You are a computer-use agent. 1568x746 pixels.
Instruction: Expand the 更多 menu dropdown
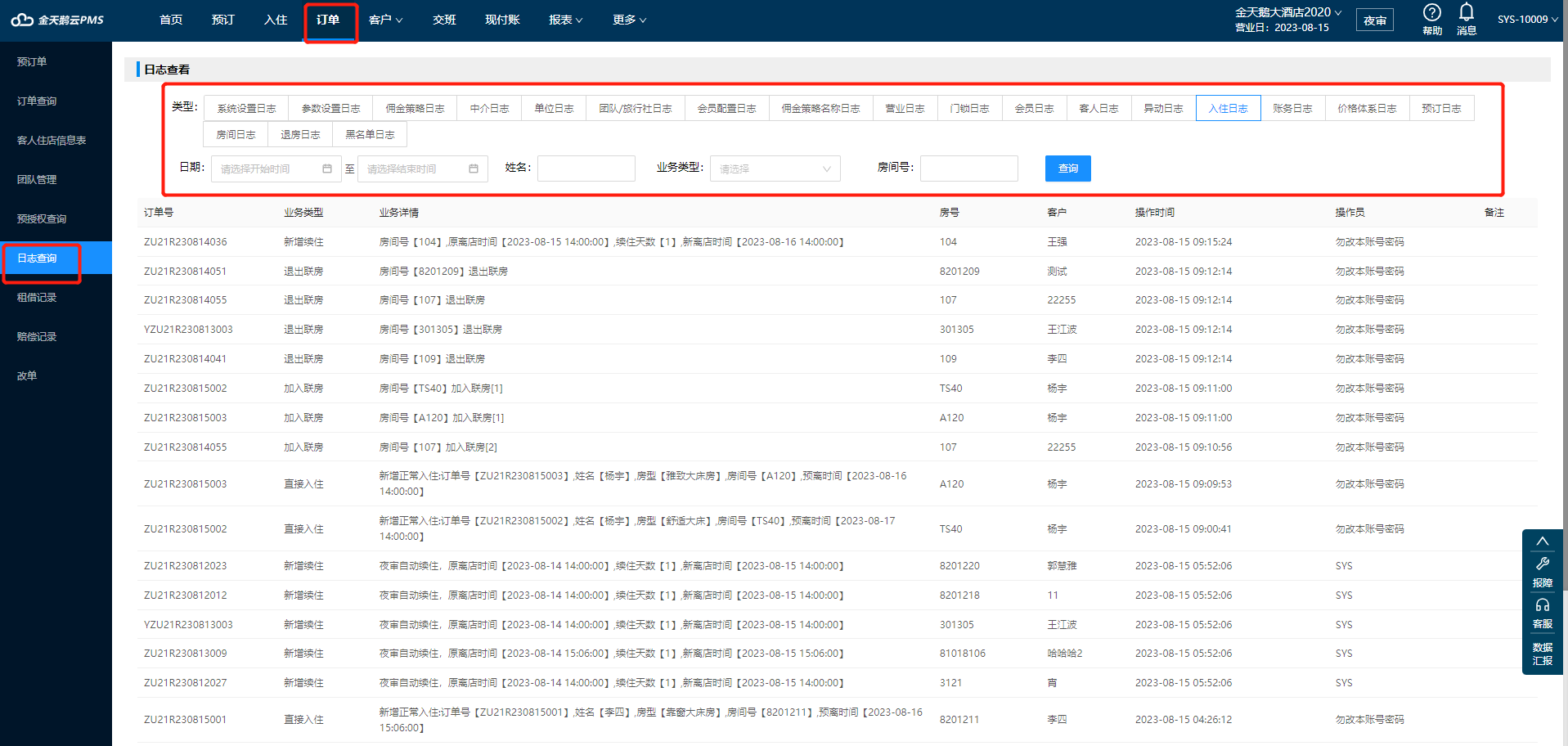click(x=629, y=20)
